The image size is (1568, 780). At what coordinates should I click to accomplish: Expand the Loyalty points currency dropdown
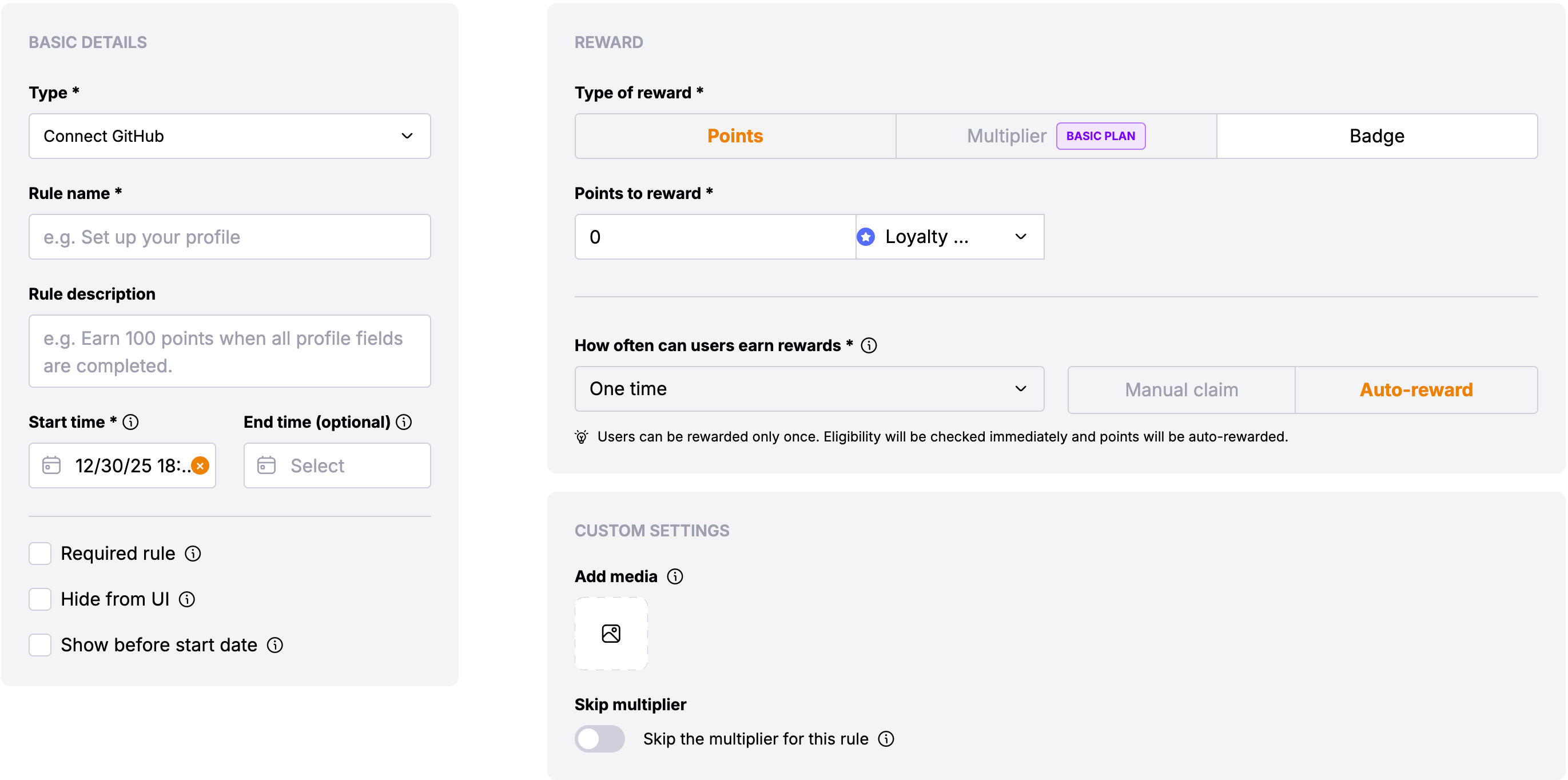coord(950,236)
